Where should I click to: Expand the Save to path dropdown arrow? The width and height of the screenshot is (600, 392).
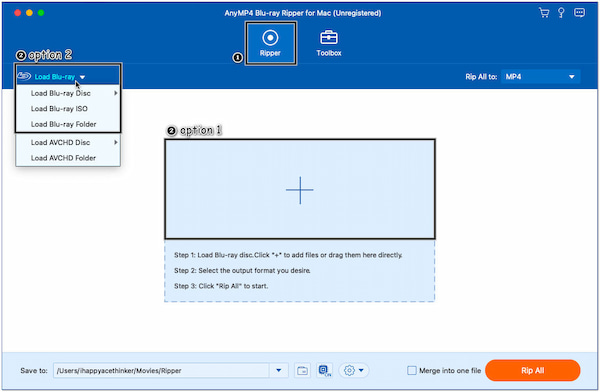[279, 371]
